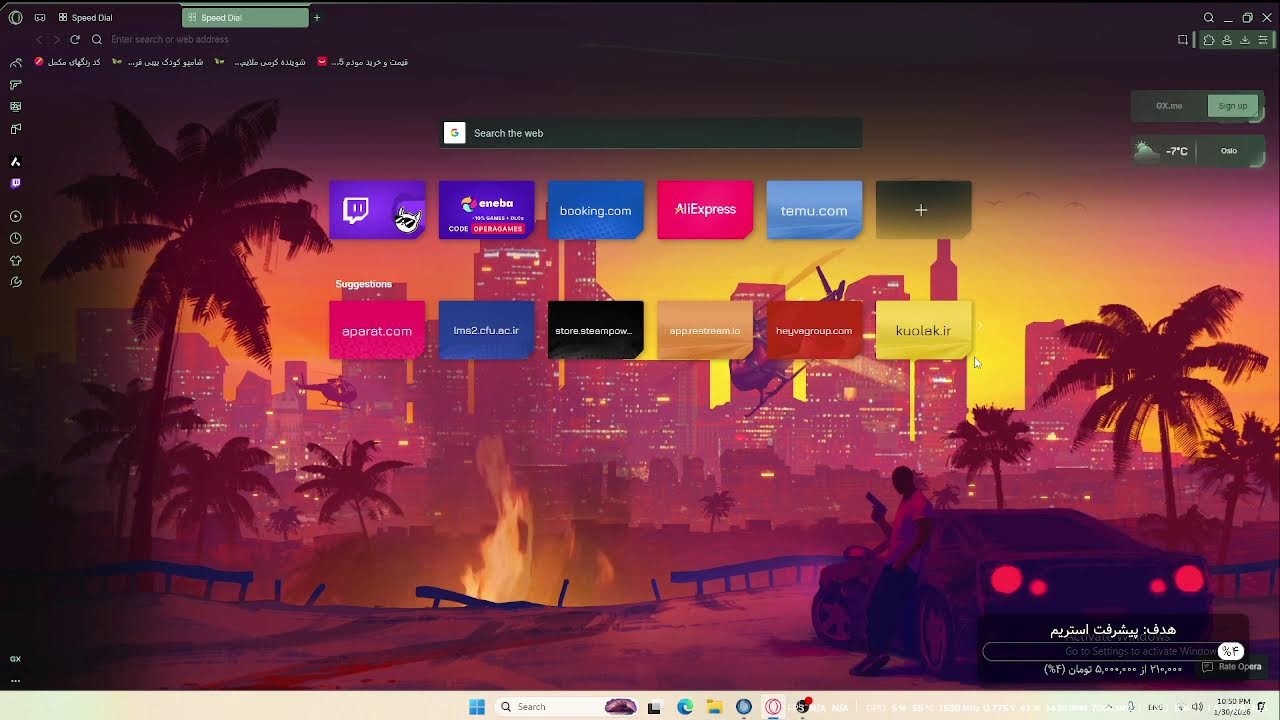The width and height of the screenshot is (1280, 720).
Task: Click the Search the web box
Action: (651, 133)
